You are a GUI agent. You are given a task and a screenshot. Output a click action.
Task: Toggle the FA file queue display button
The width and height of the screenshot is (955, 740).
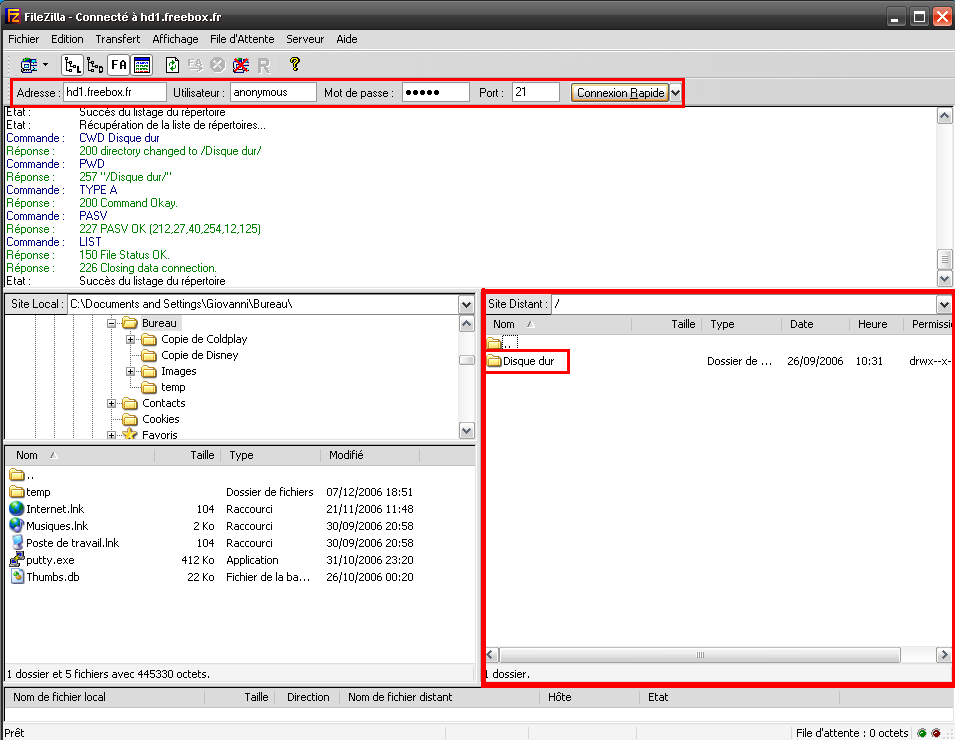(x=119, y=65)
